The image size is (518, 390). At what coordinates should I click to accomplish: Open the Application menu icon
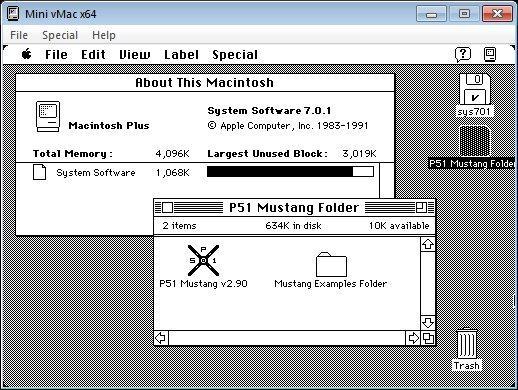click(490, 54)
